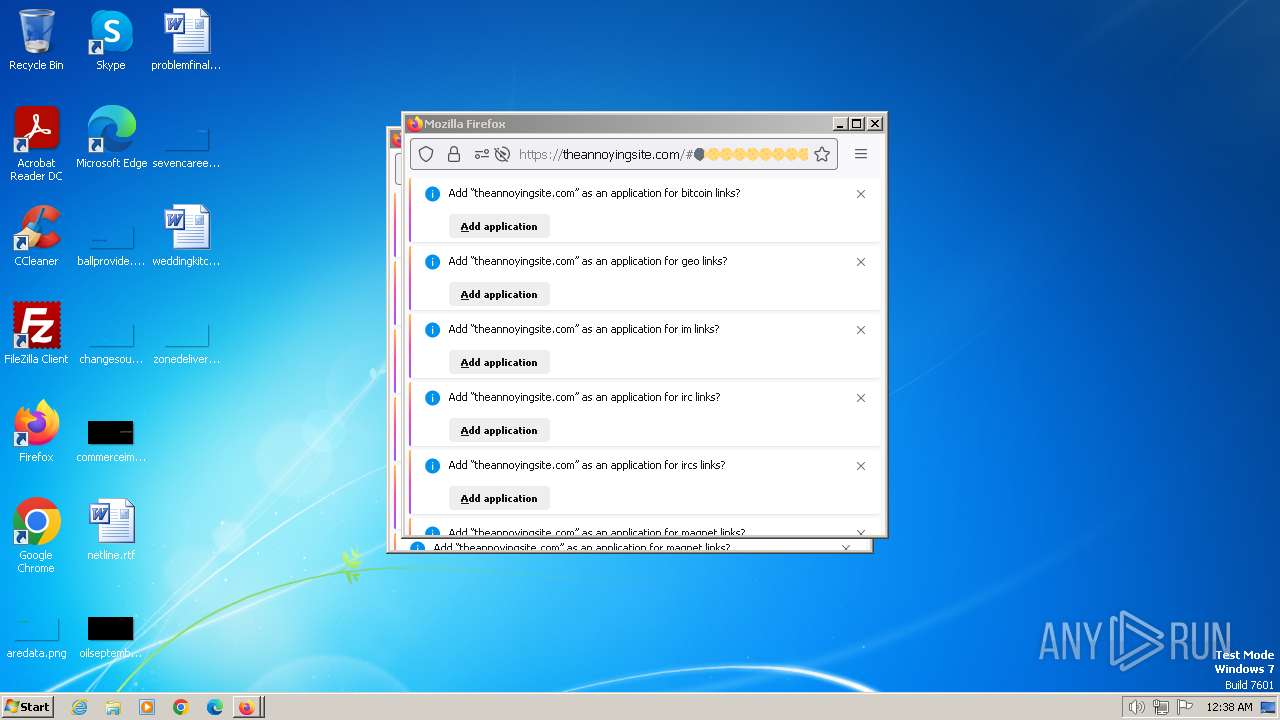Select the CCleaner desktop shortcut
This screenshot has width=1280, height=720.
click(x=36, y=236)
